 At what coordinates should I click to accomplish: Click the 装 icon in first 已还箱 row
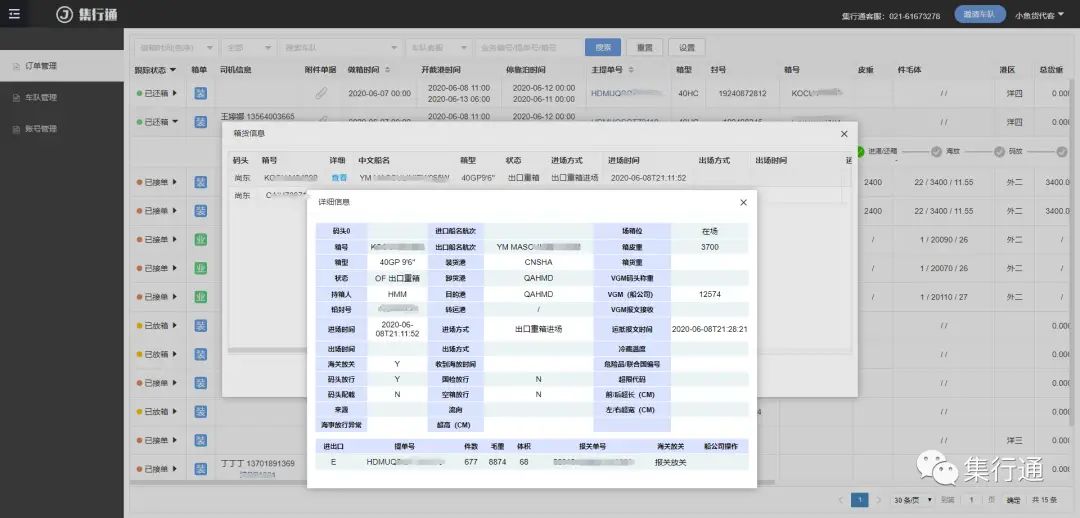click(200, 93)
